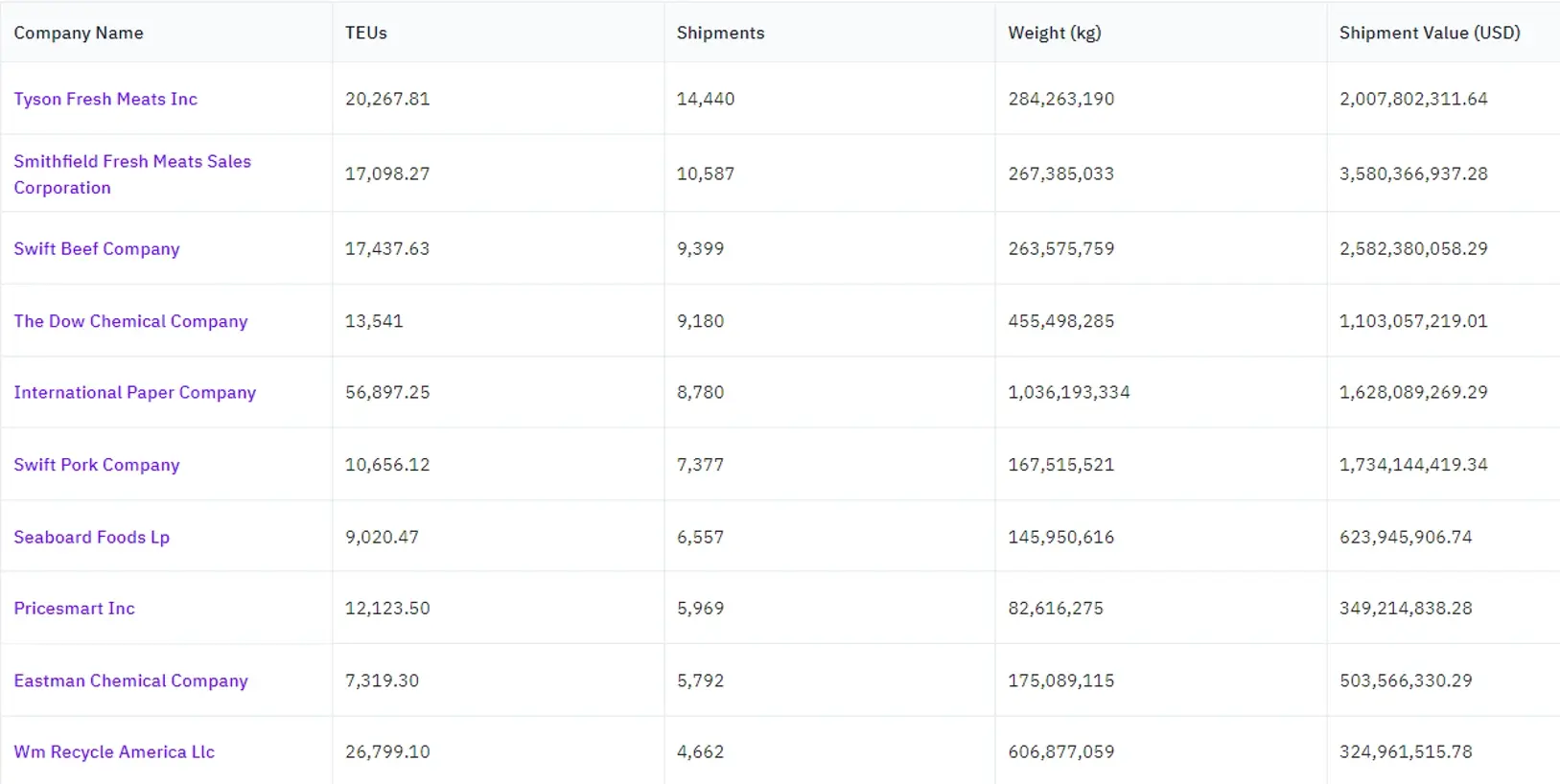Open International Paper Company link
The height and width of the screenshot is (784, 1560).
click(x=135, y=393)
